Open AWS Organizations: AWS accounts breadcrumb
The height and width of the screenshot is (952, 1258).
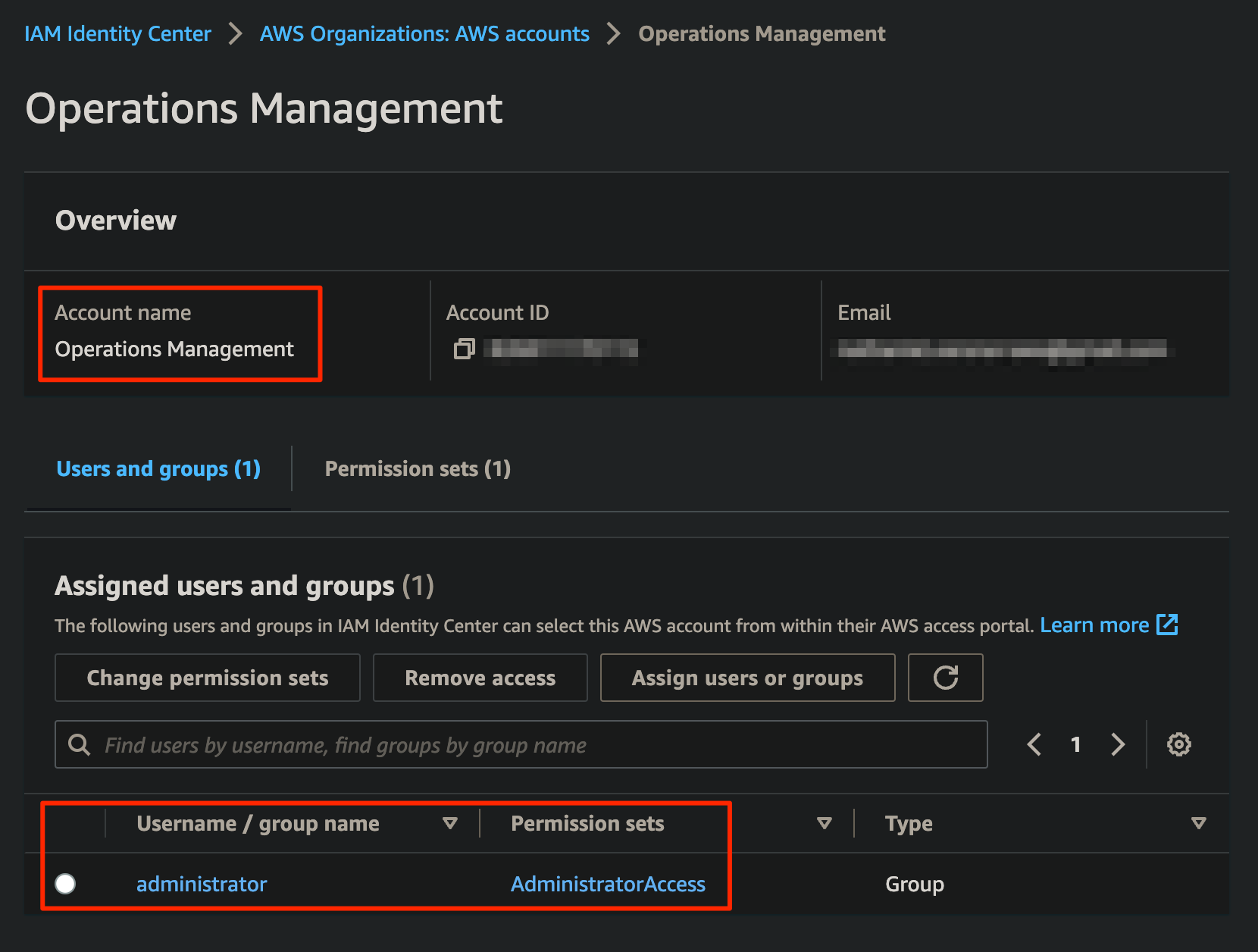pos(424,34)
